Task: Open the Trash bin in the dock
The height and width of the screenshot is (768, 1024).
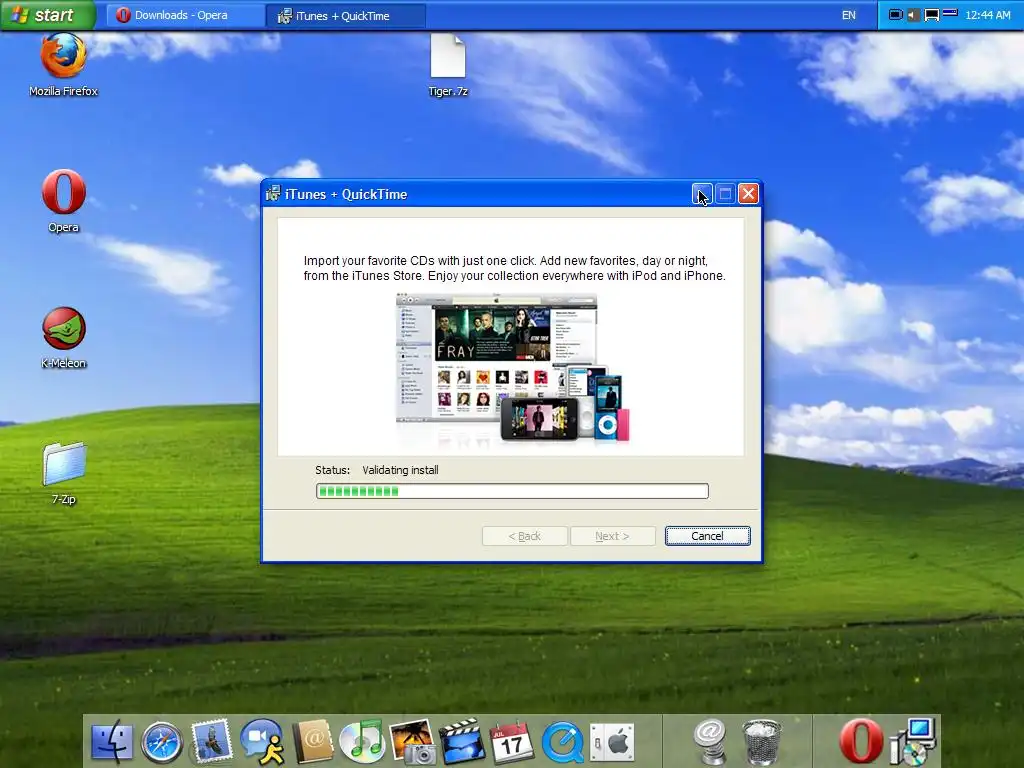Action: pos(761,742)
